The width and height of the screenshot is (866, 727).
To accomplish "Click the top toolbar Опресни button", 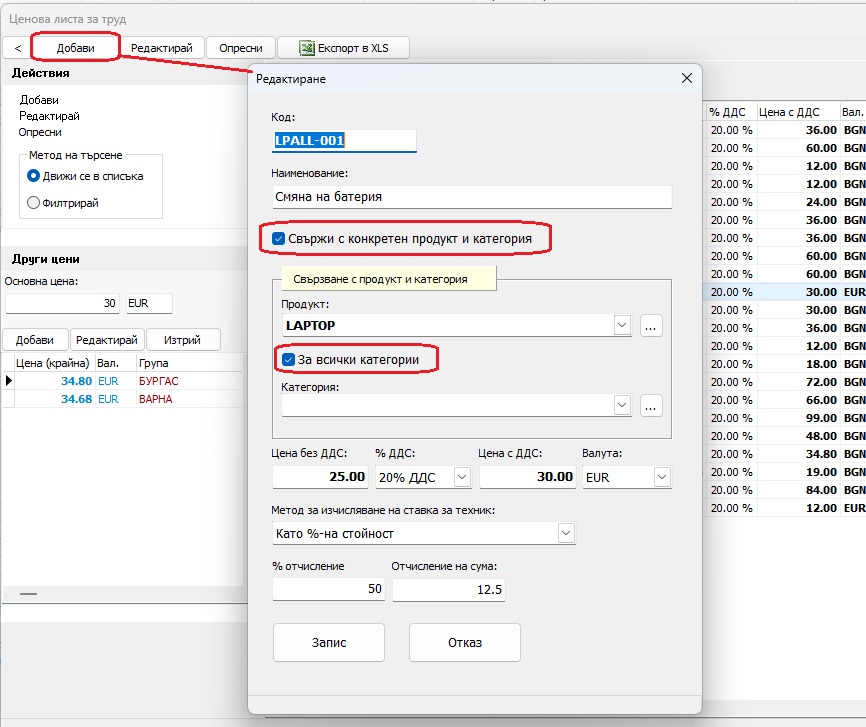I will 241,48.
